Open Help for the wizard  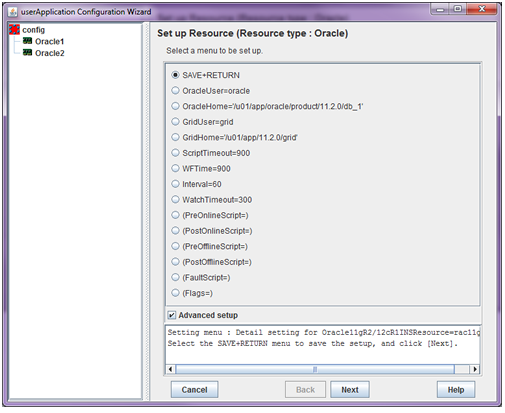pos(456,390)
